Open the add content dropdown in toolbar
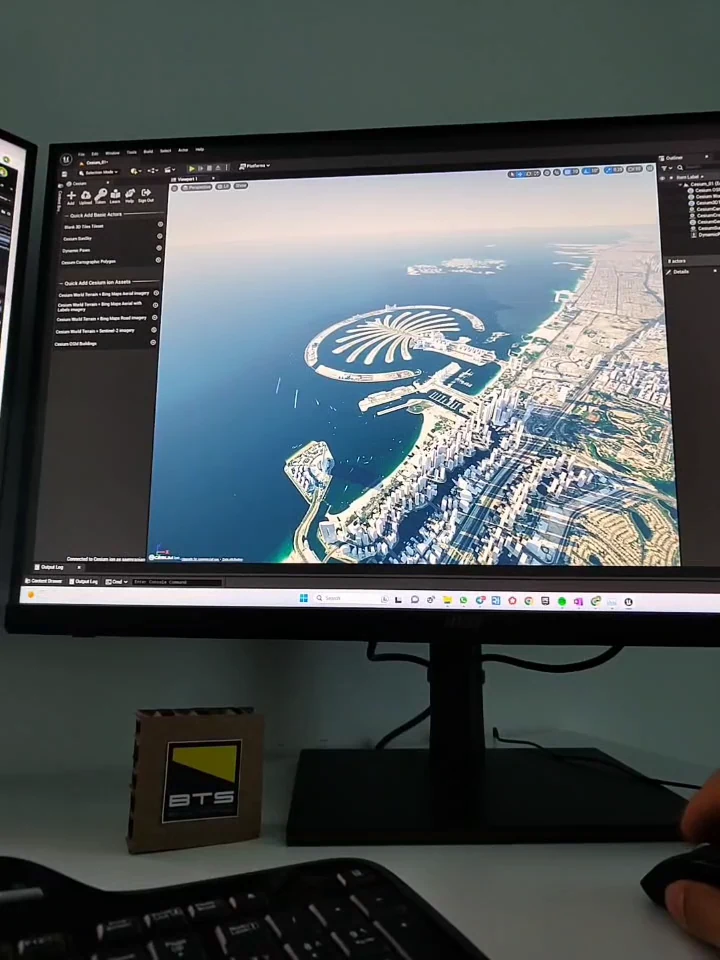 click(136, 171)
